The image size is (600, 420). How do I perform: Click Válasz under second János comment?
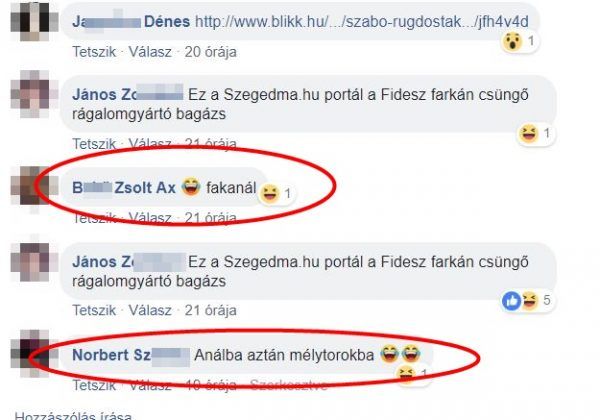coord(150,310)
